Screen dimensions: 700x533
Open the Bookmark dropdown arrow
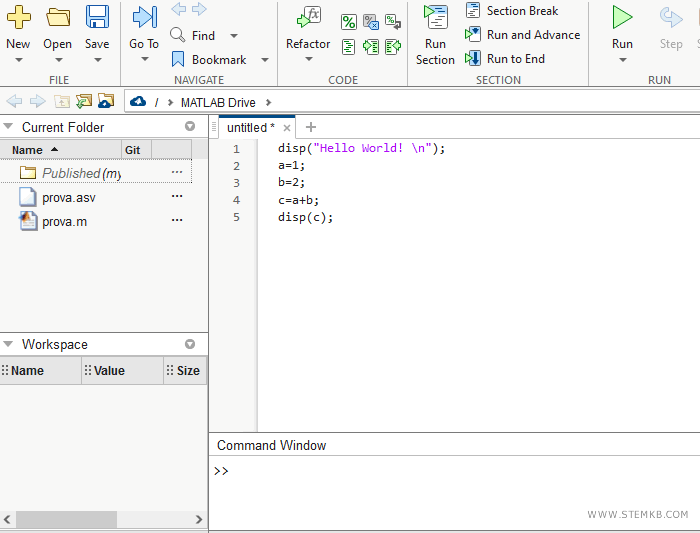tap(265, 60)
